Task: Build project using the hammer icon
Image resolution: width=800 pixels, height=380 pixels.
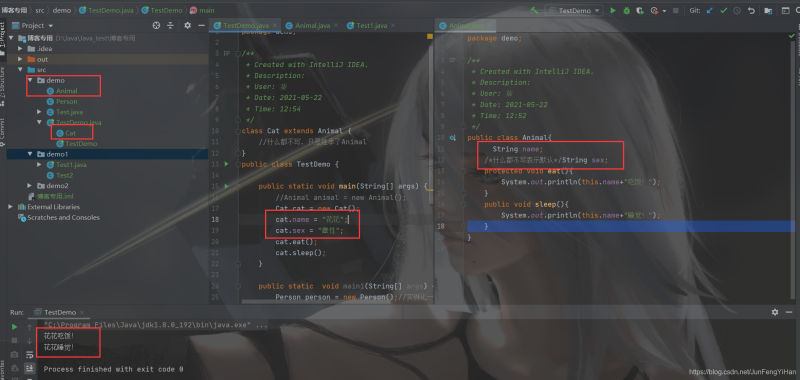Action: click(535, 10)
